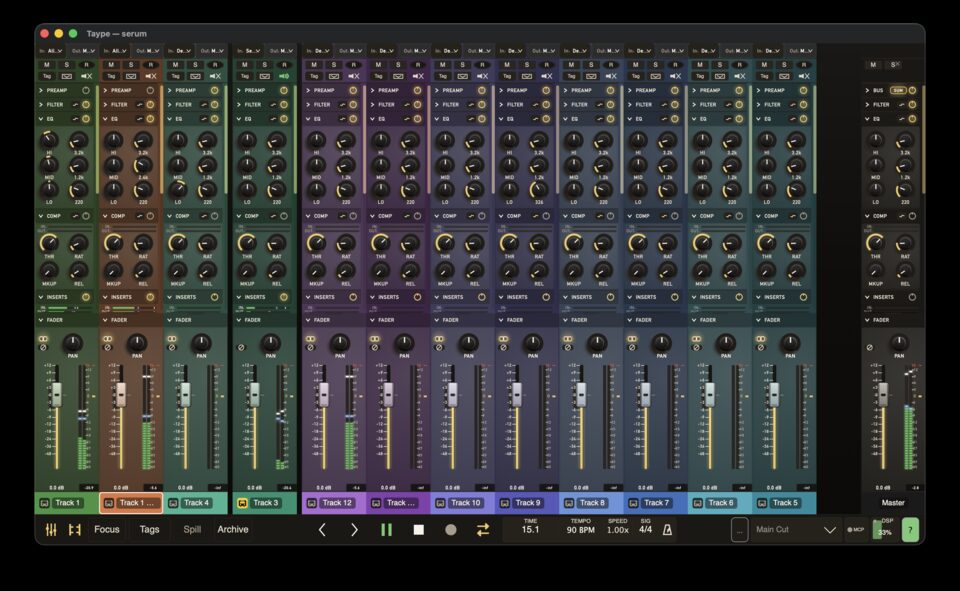The image size is (960, 591).
Task: Open the Archive tab
Action: point(233,529)
